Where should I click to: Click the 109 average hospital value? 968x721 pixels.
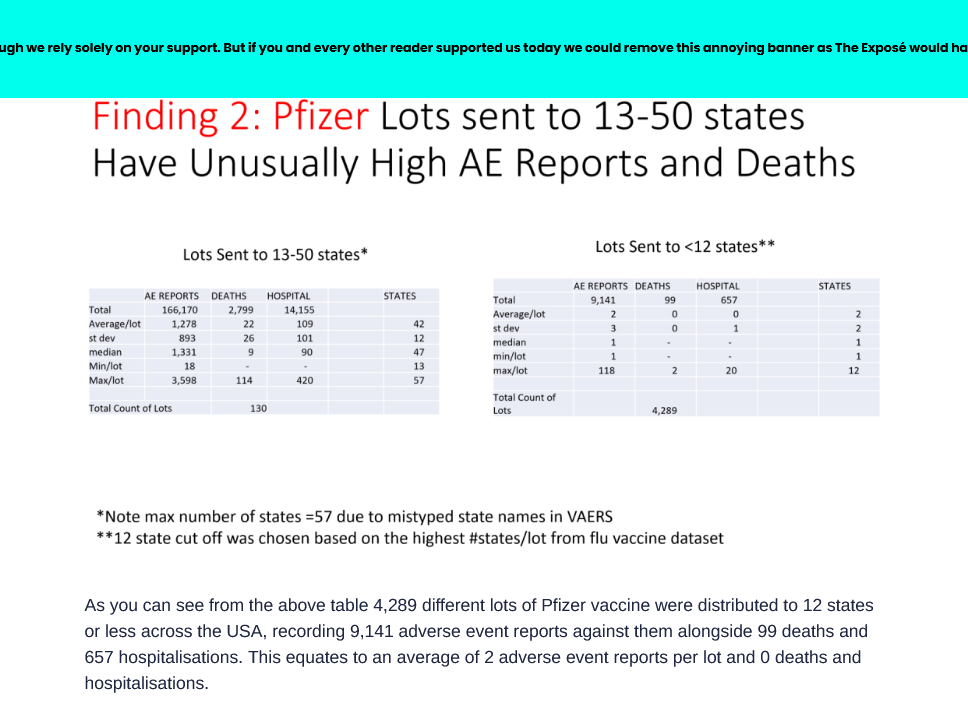click(x=304, y=324)
